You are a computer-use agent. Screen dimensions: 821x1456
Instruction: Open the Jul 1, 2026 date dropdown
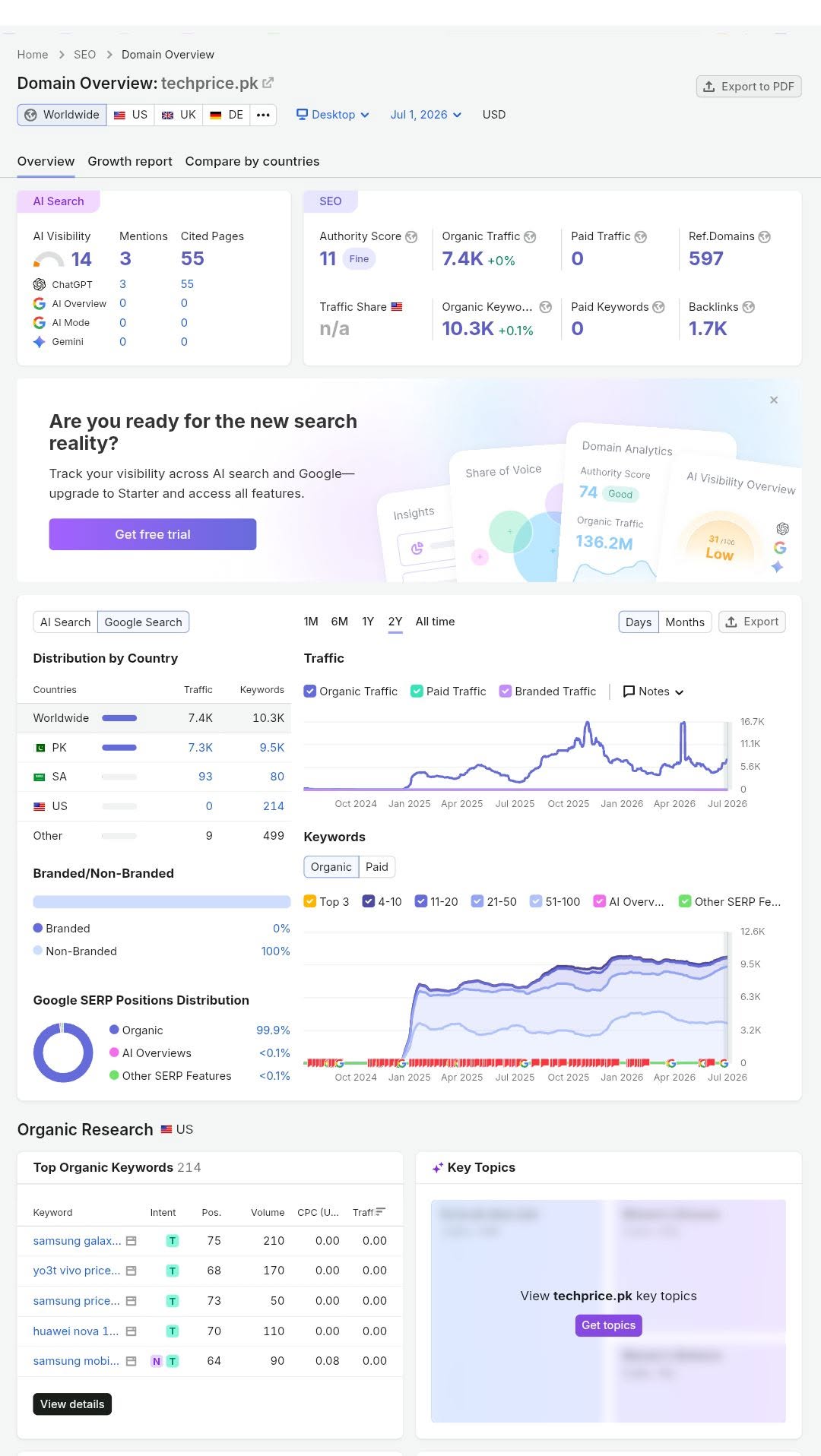[x=426, y=115]
